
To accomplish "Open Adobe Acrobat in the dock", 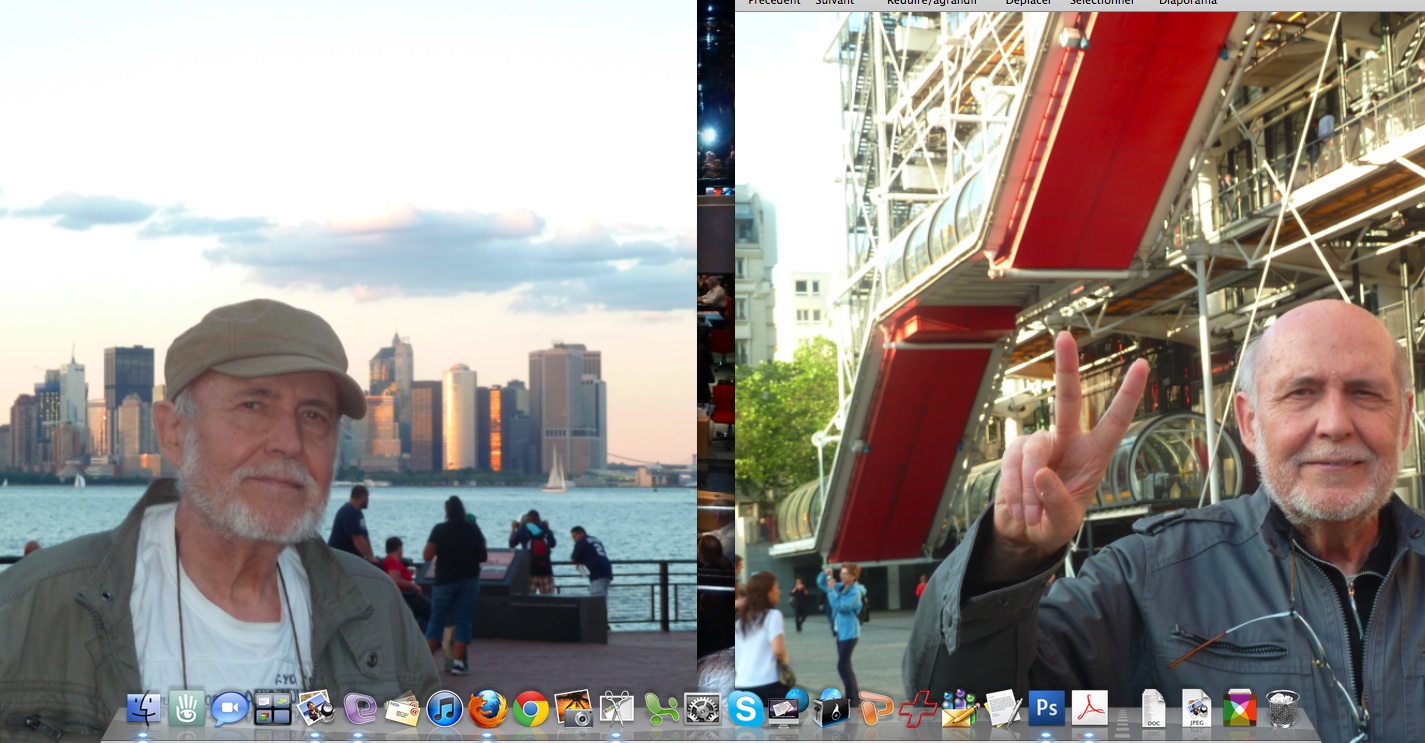I will (x=1089, y=709).
